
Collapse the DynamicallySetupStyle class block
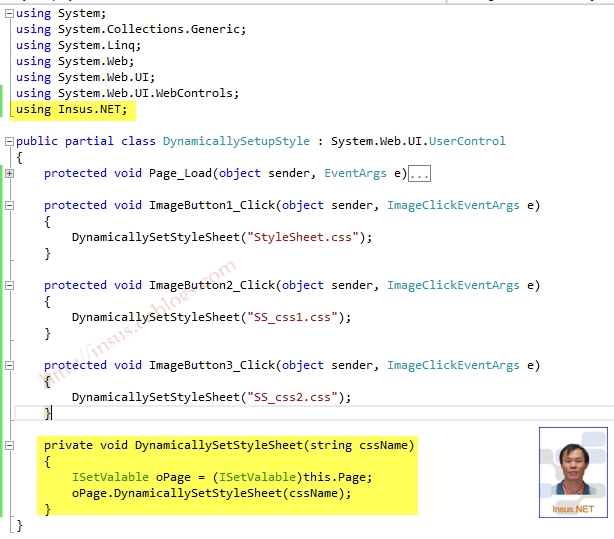(x=9, y=141)
